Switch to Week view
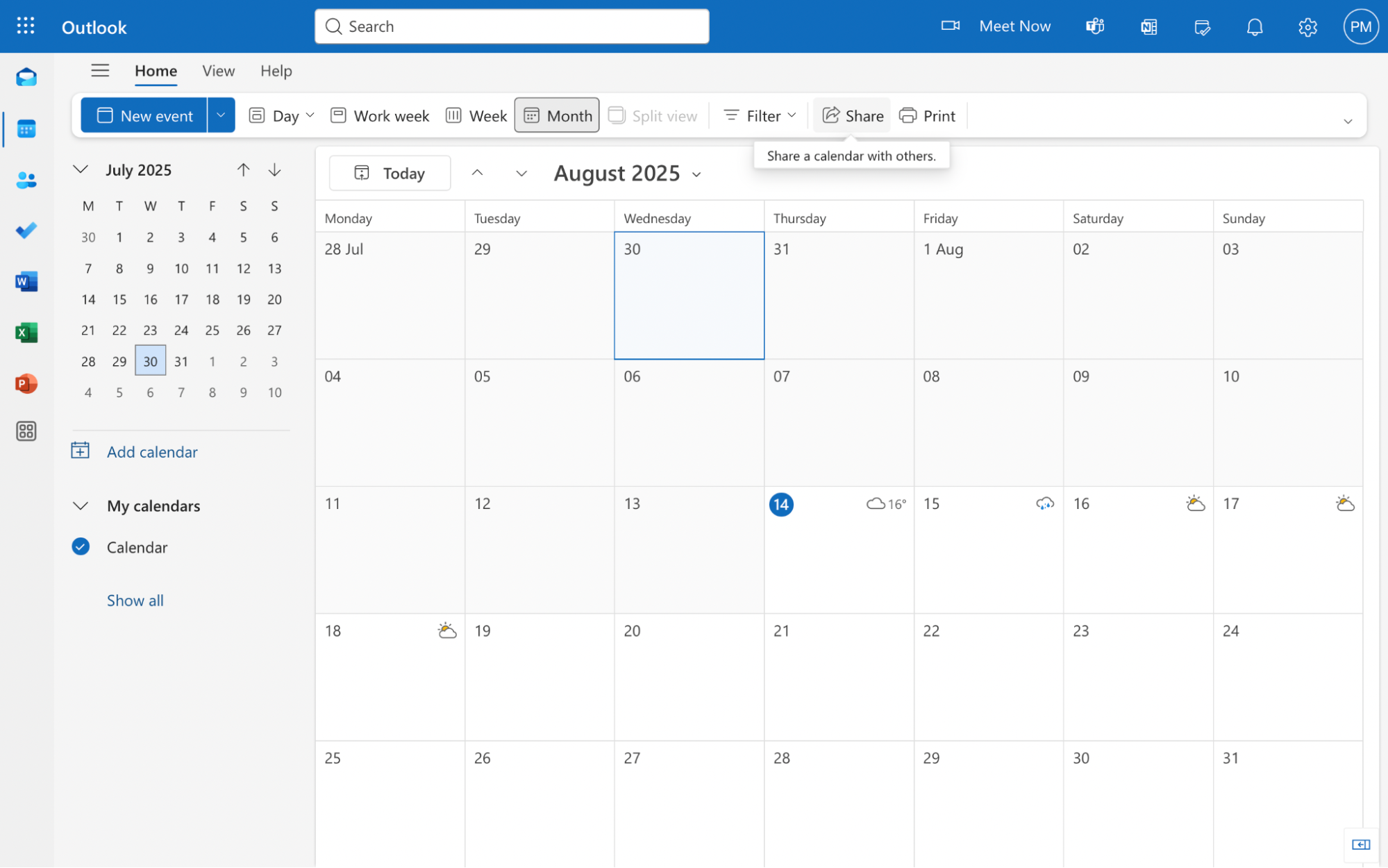Screen dimensions: 1388x868 (476, 115)
